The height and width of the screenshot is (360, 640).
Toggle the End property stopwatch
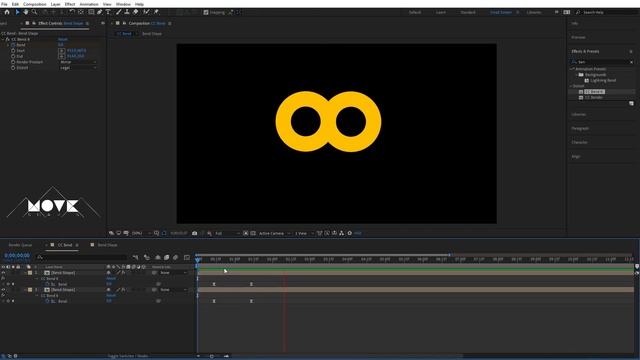(13, 56)
